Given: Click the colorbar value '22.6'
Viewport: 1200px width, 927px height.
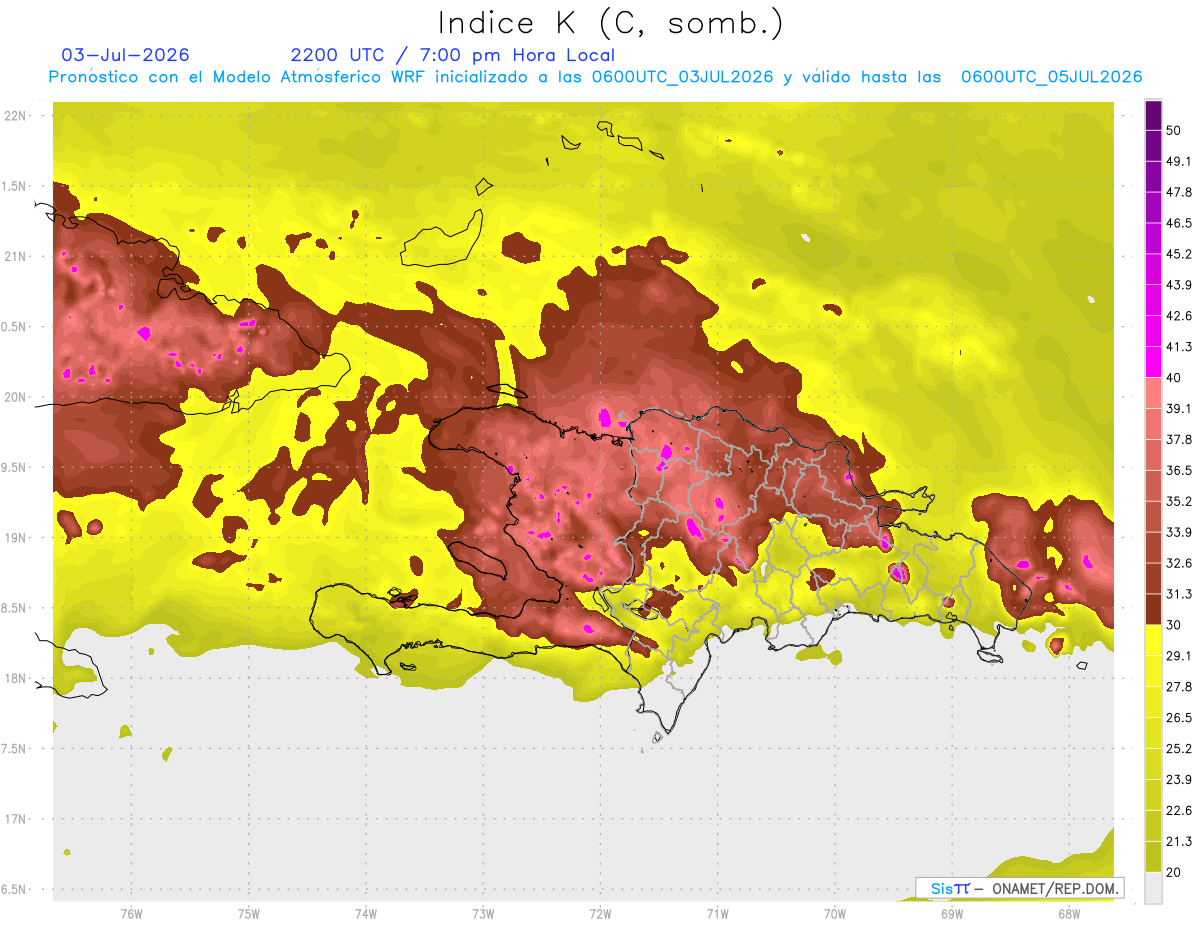Looking at the screenshot, I should (x=1179, y=811).
